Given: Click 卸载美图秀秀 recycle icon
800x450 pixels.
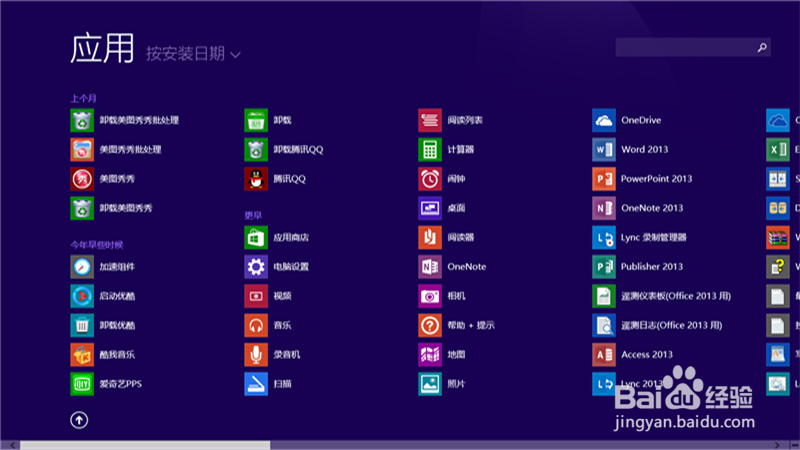Looking at the screenshot, I should pyautogui.click(x=82, y=208).
